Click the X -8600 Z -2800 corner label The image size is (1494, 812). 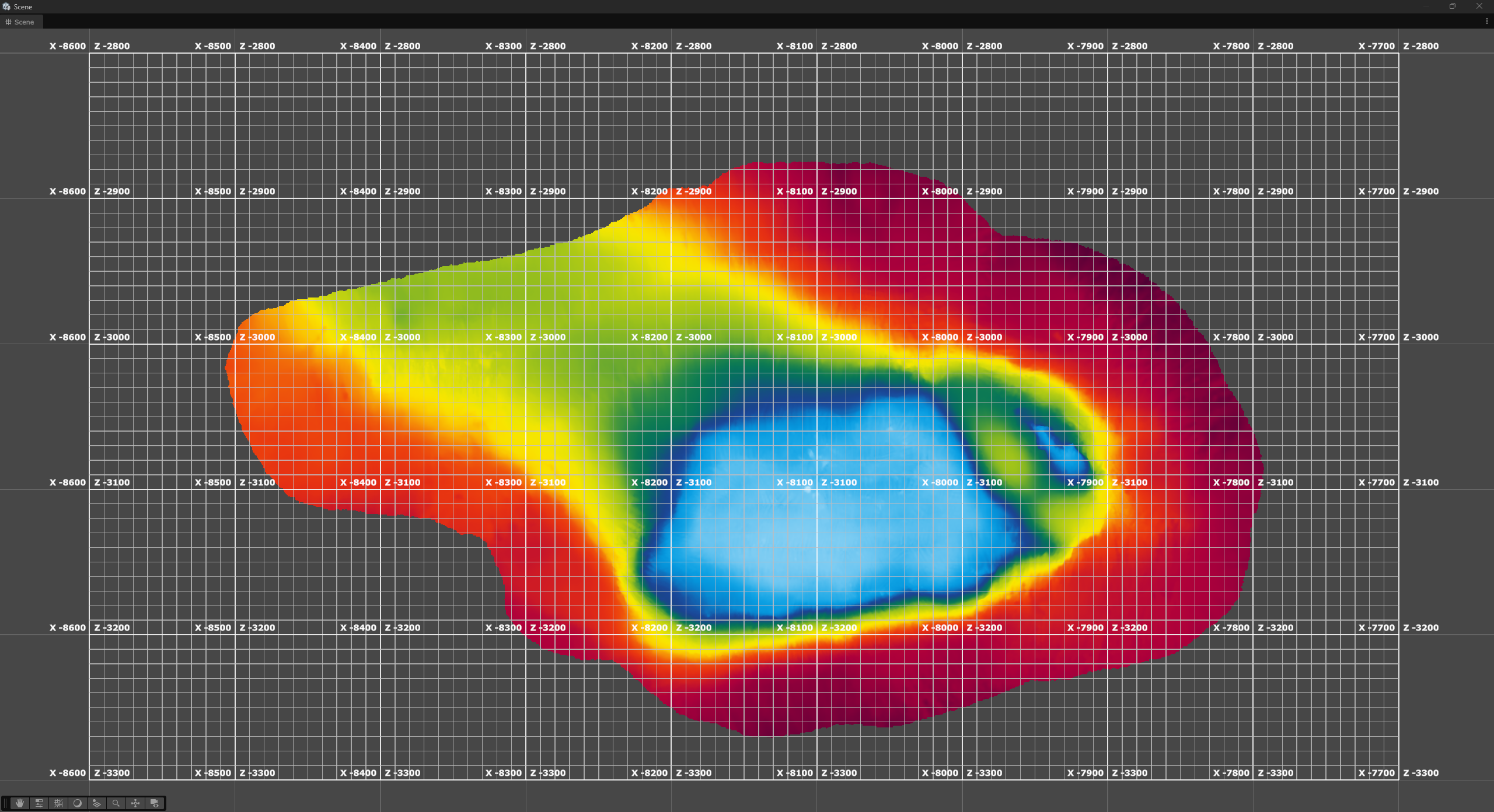tap(89, 46)
